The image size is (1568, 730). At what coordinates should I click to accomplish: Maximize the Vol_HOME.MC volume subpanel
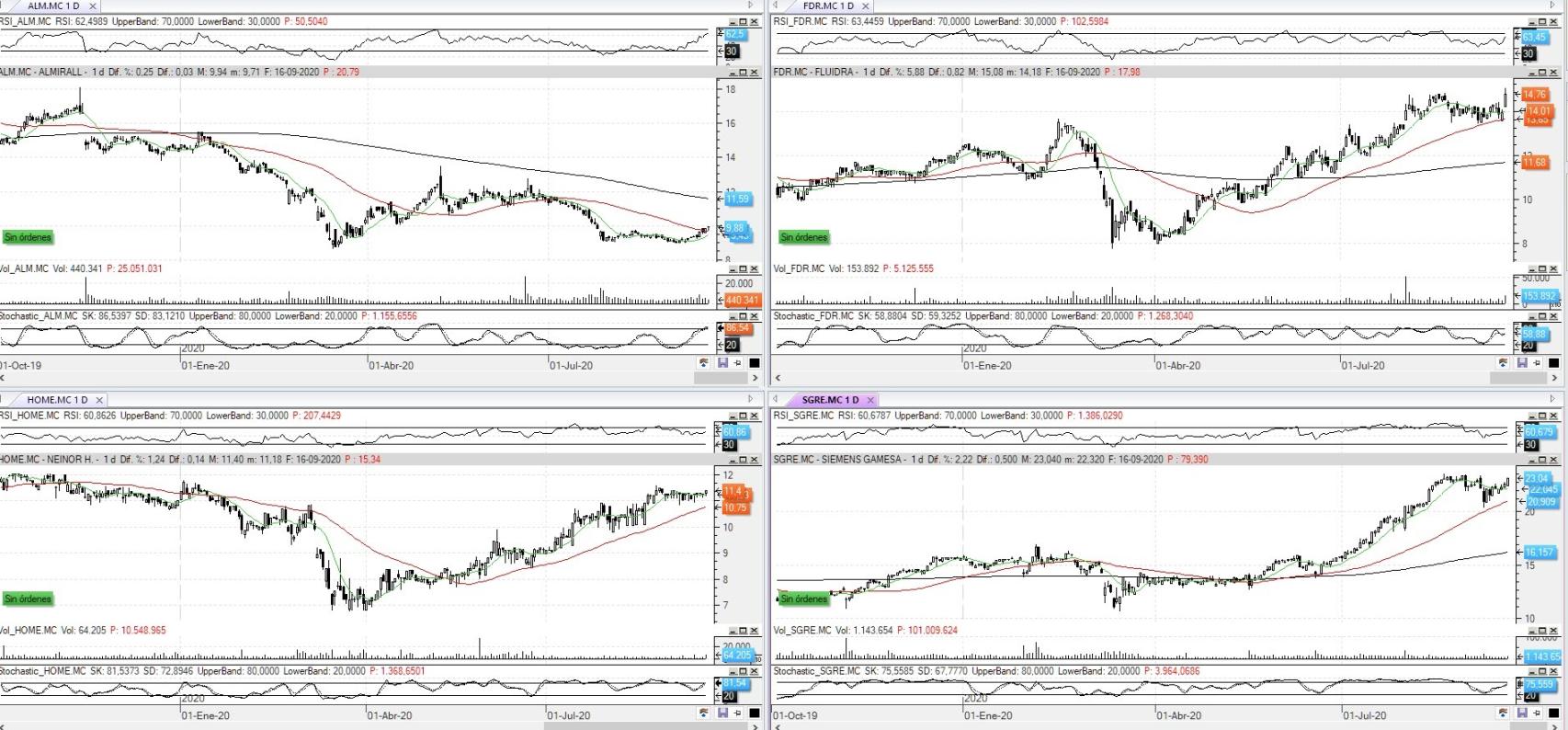pyautogui.click(x=743, y=631)
